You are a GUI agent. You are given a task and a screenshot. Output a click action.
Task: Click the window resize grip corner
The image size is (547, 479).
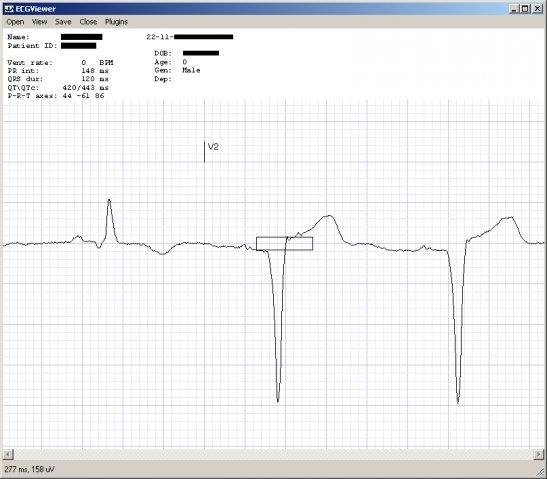coord(541,474)
